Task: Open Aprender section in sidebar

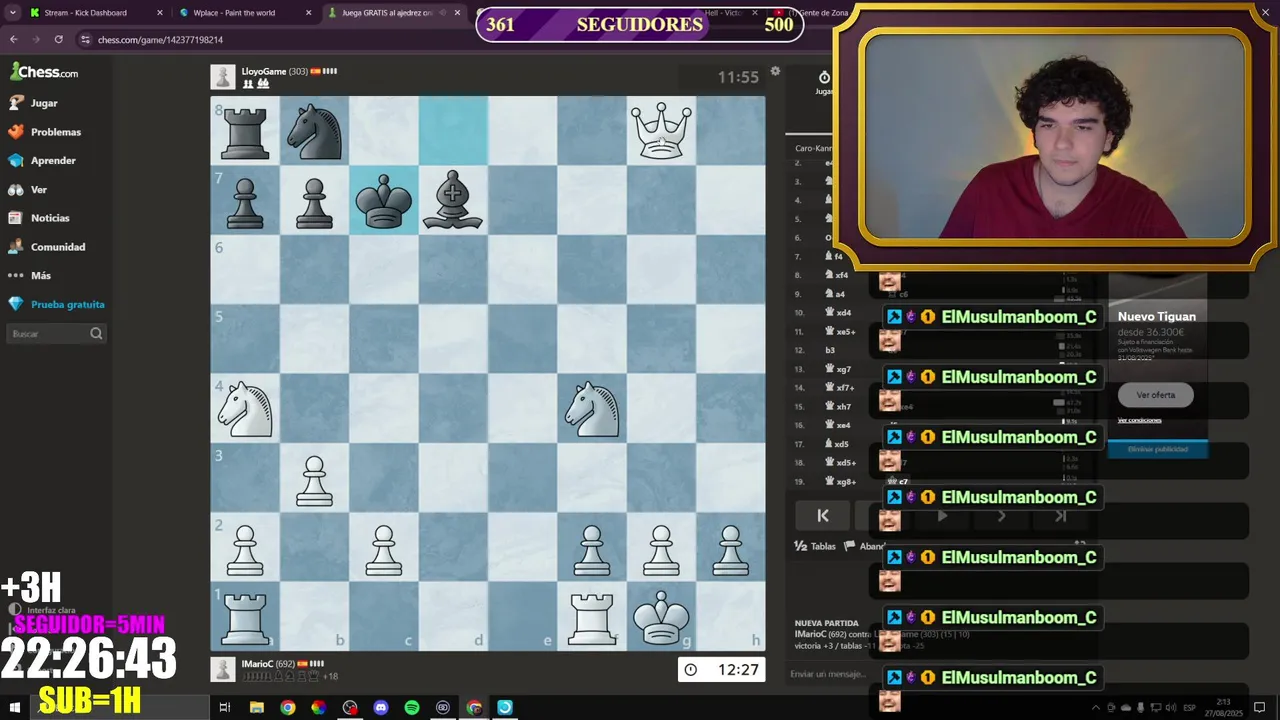Action: click(53, 160)
